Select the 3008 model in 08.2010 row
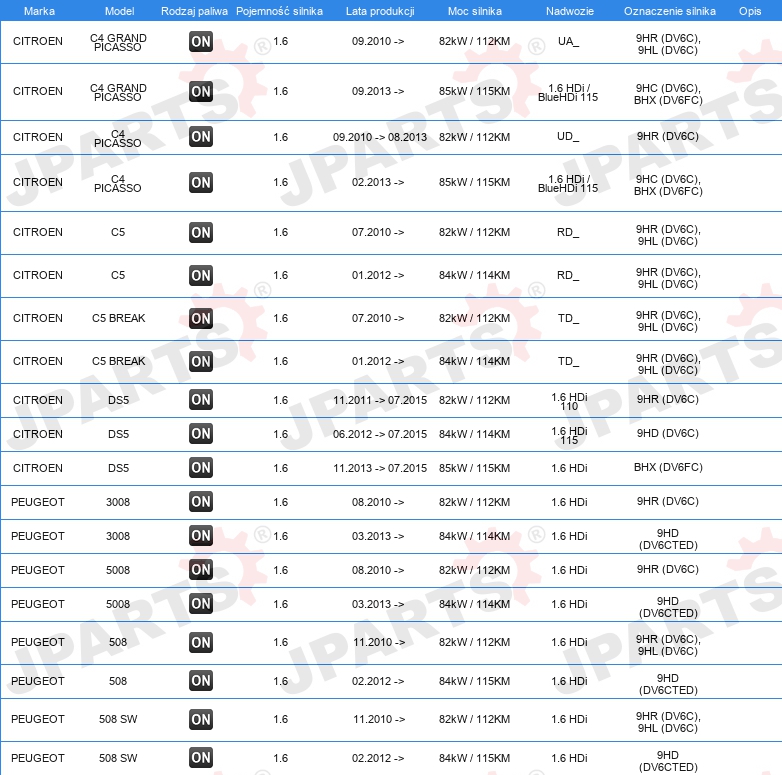The width and height of the screenshot is (782, 775). tap(118, 502)
